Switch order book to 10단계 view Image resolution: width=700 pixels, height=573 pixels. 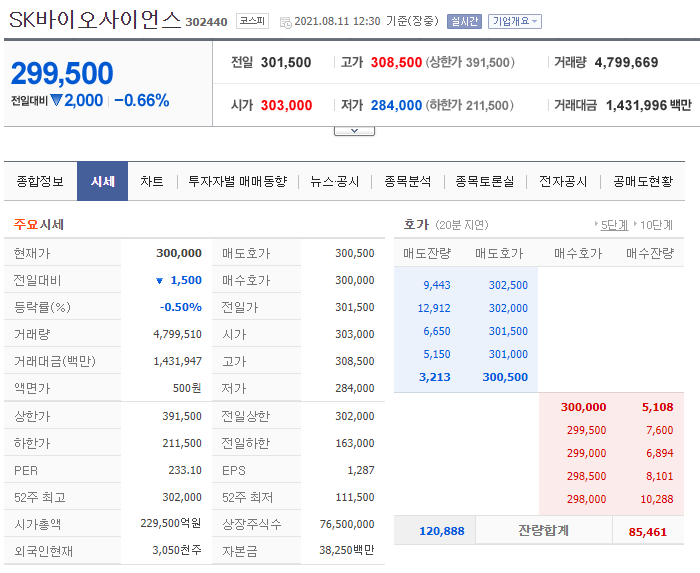656,225
